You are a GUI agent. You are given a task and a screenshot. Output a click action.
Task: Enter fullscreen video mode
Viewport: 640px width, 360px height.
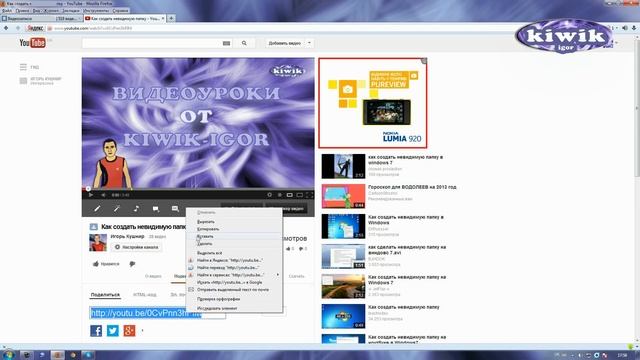pyautogui.click(x=309, y=195)
